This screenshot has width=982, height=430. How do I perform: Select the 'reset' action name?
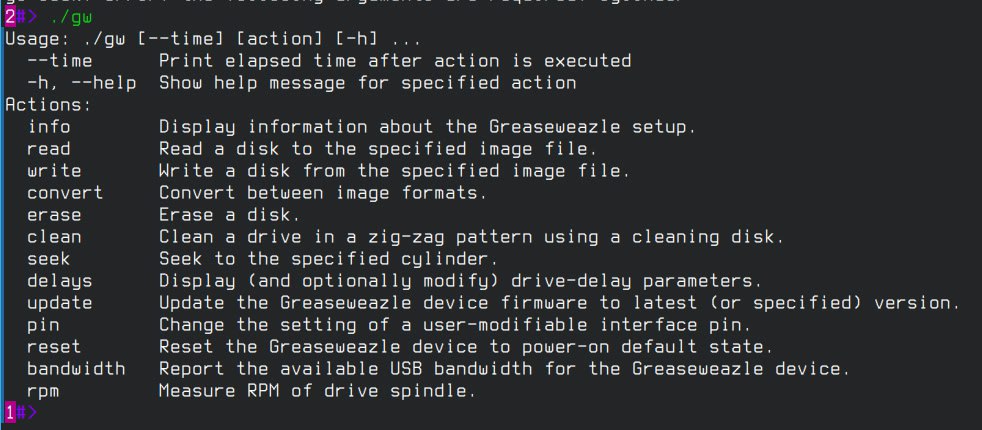[x=54, y=346]
